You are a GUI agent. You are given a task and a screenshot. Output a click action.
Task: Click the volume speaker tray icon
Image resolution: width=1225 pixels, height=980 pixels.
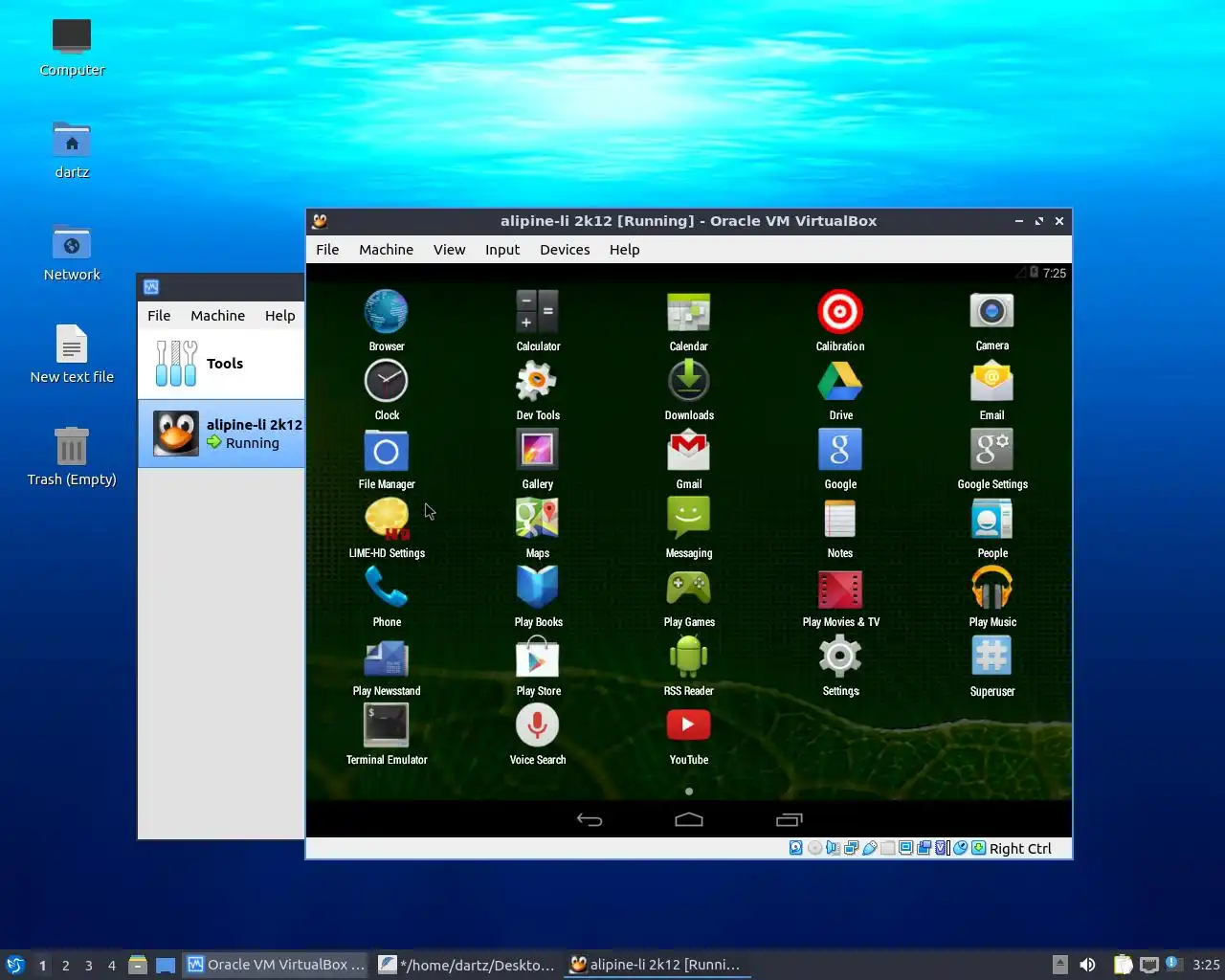click(x=1087, y=965)
